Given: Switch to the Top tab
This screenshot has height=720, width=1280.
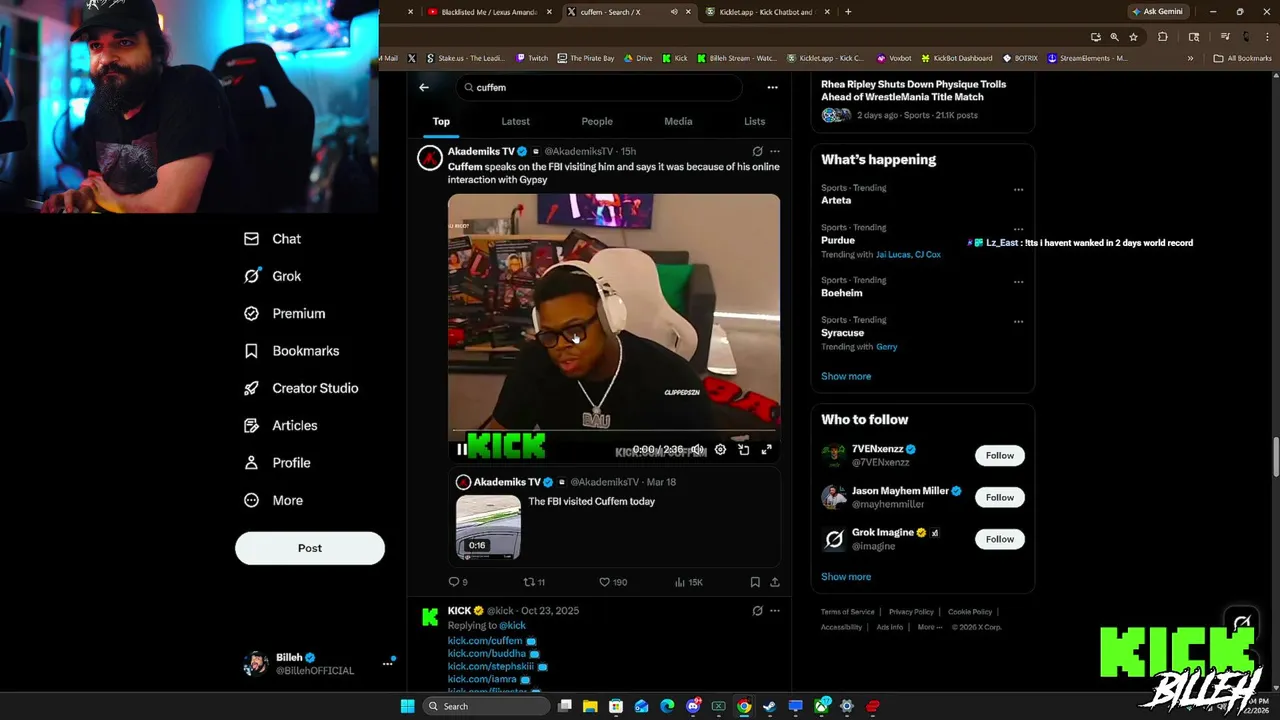Looking at the screenshot, I should point(441,121).
